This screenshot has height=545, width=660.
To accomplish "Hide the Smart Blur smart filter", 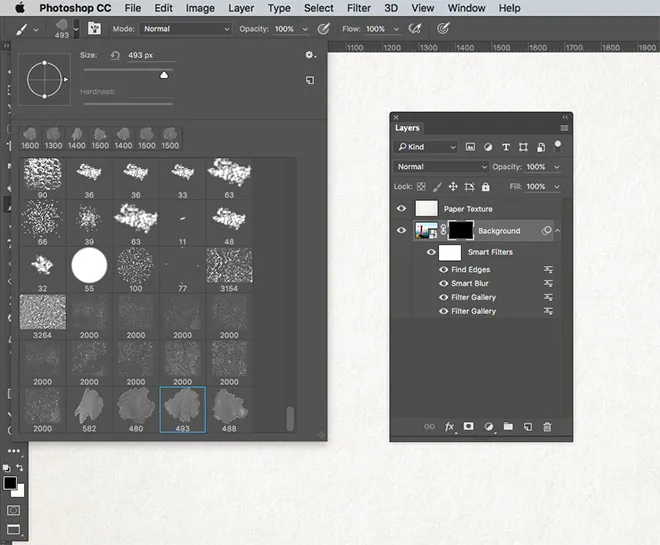I will point(443,284).
